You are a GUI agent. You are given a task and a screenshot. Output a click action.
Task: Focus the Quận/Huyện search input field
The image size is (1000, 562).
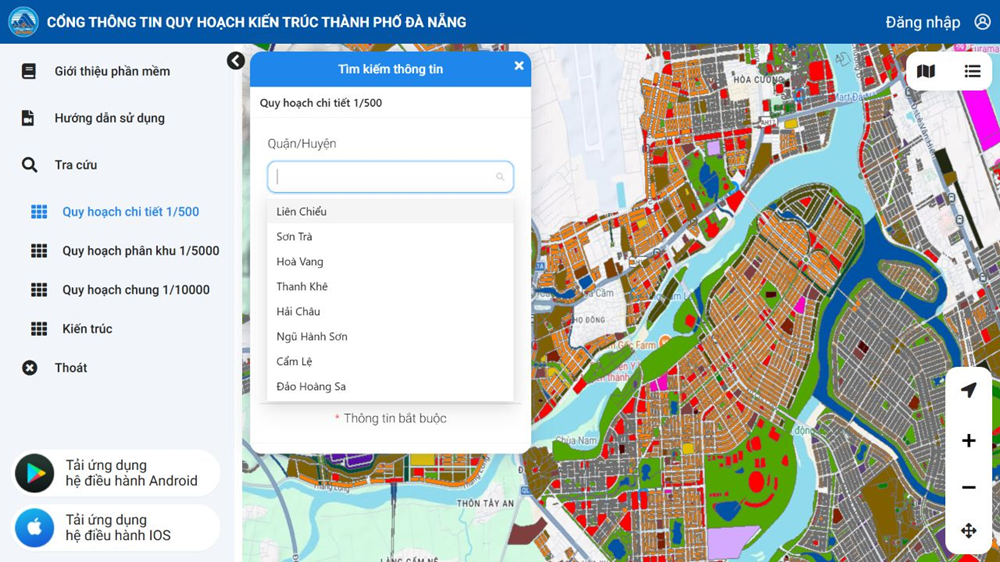click(x=390, y=177)
